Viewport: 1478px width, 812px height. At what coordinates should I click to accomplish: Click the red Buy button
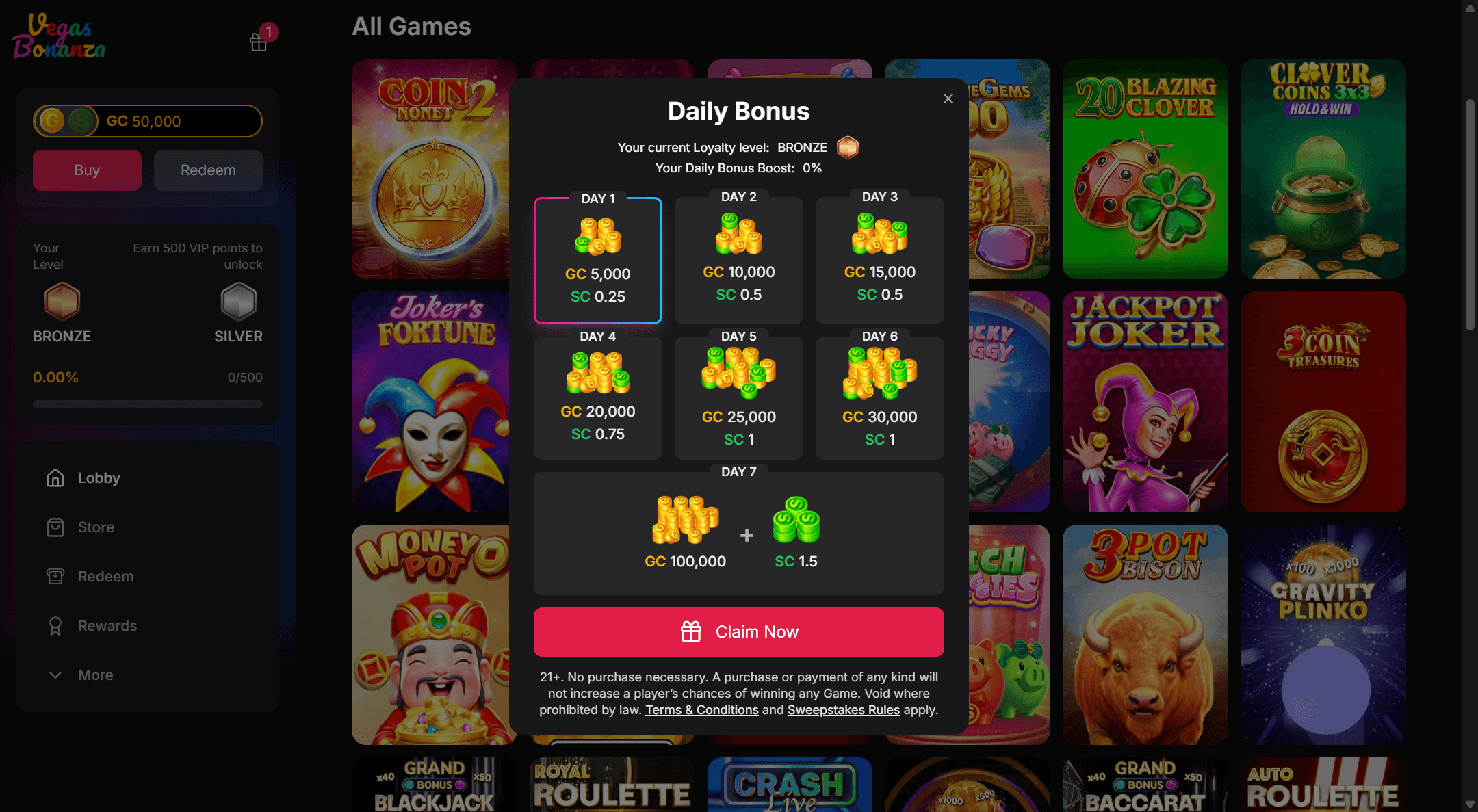pyautogui.click(x=88, y=170)
